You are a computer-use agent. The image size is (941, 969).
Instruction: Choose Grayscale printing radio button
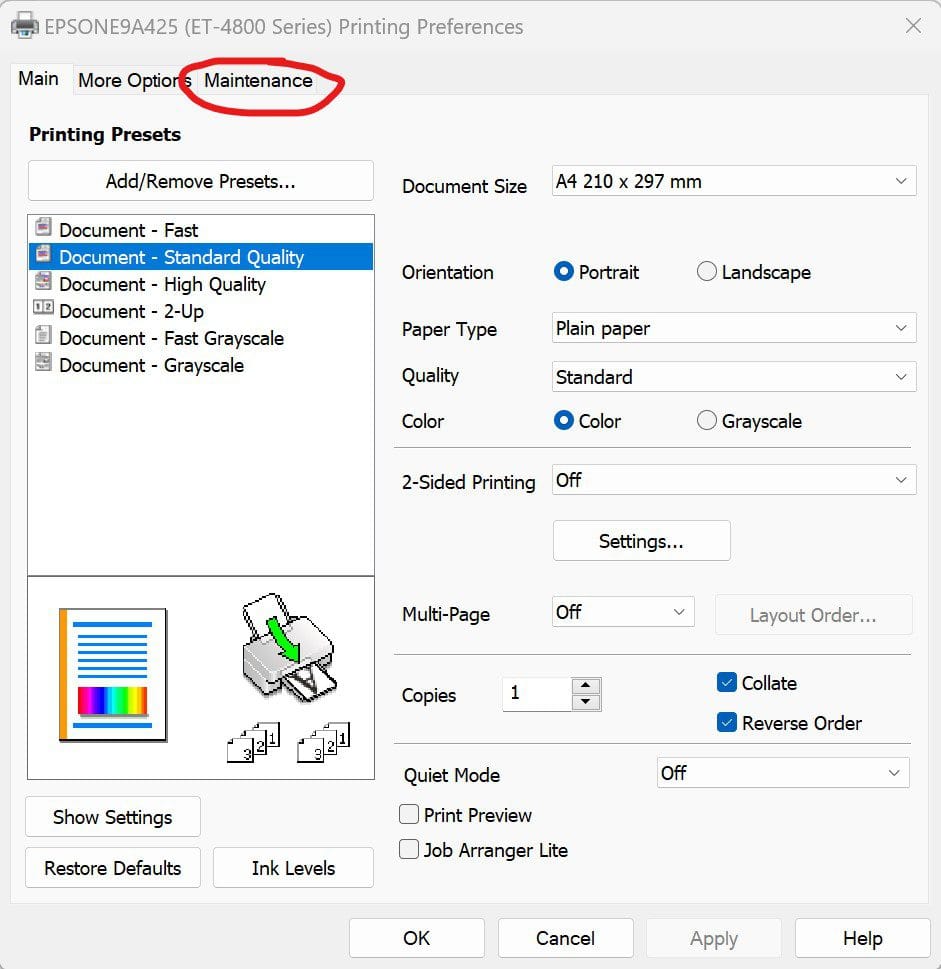point(707,420)
